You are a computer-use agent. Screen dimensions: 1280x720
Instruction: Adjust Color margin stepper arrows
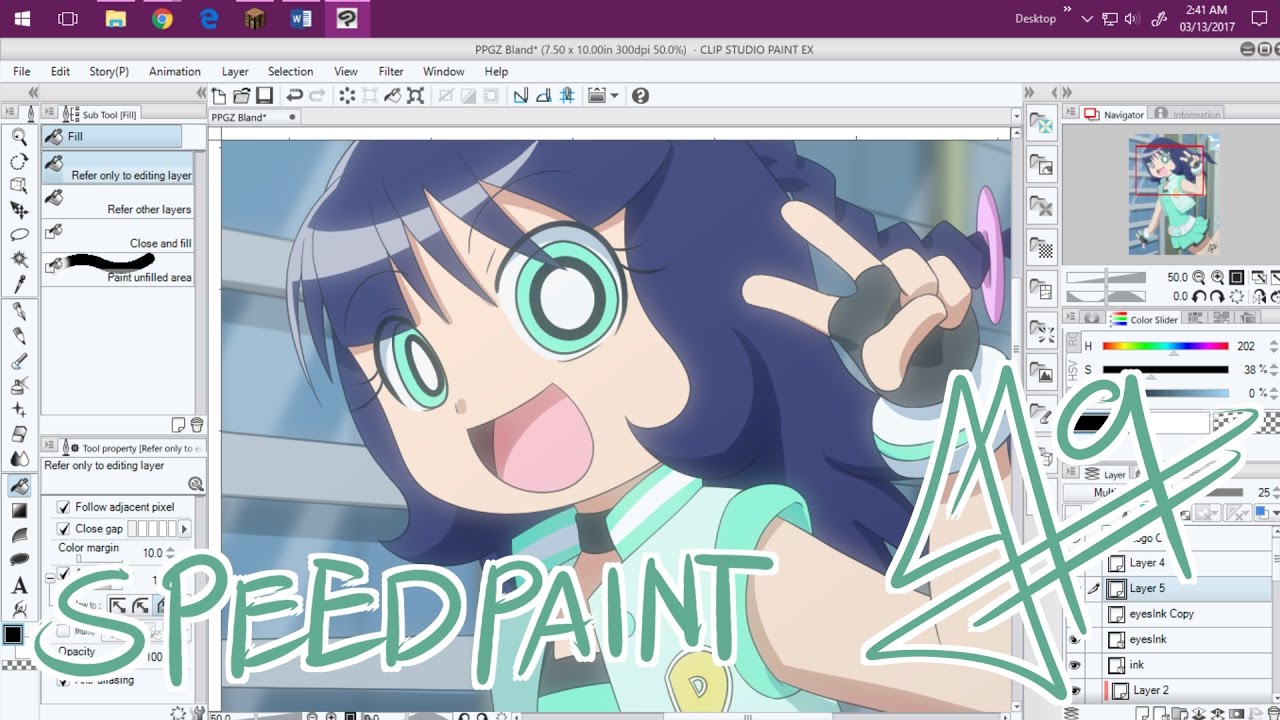coord(170,553)
